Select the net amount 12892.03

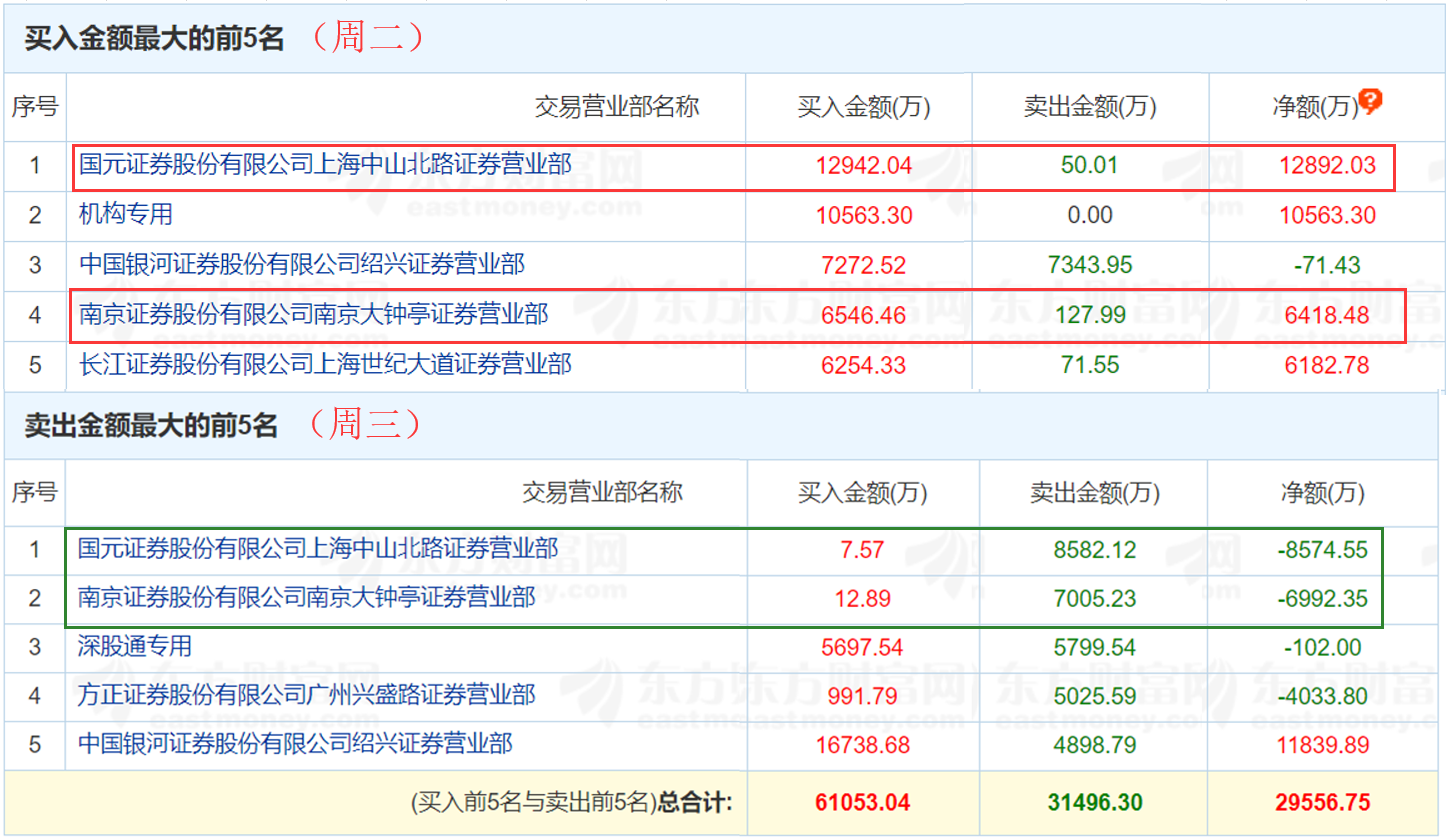(1327, 166)
